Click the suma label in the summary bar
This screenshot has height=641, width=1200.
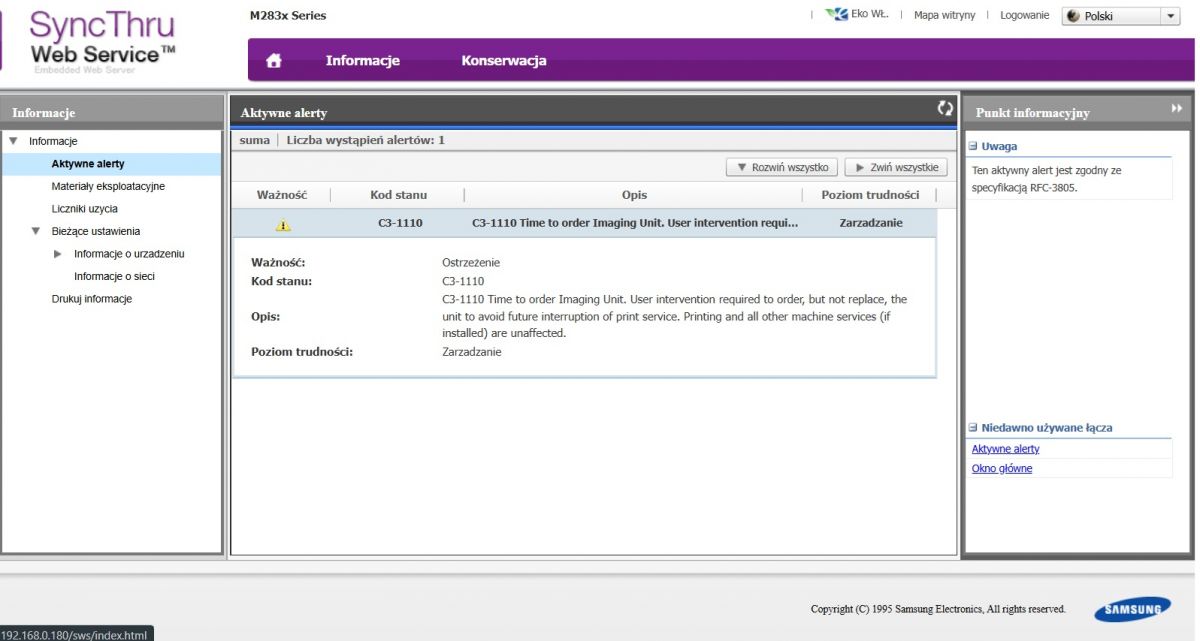pos(255,140)
